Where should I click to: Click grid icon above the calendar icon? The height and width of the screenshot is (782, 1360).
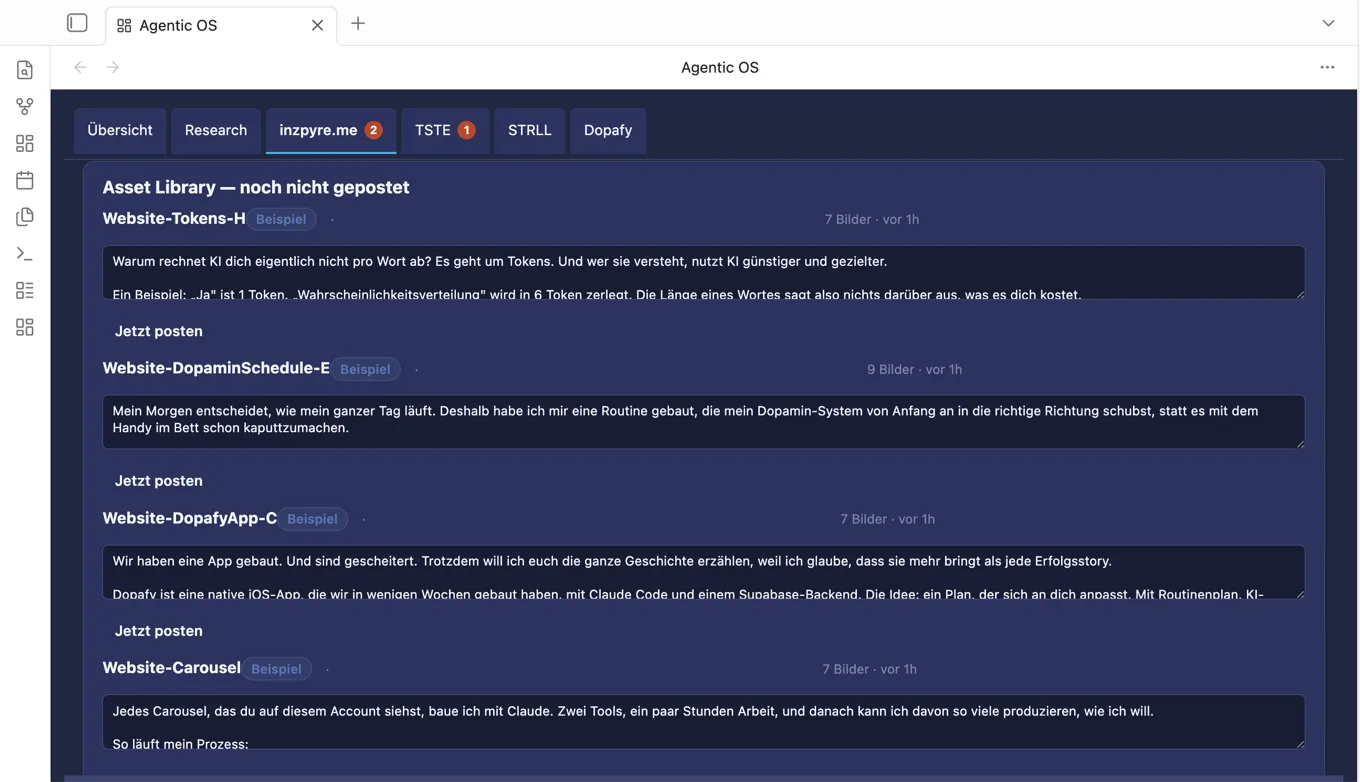pyautogui.click(x=25, y=143)
